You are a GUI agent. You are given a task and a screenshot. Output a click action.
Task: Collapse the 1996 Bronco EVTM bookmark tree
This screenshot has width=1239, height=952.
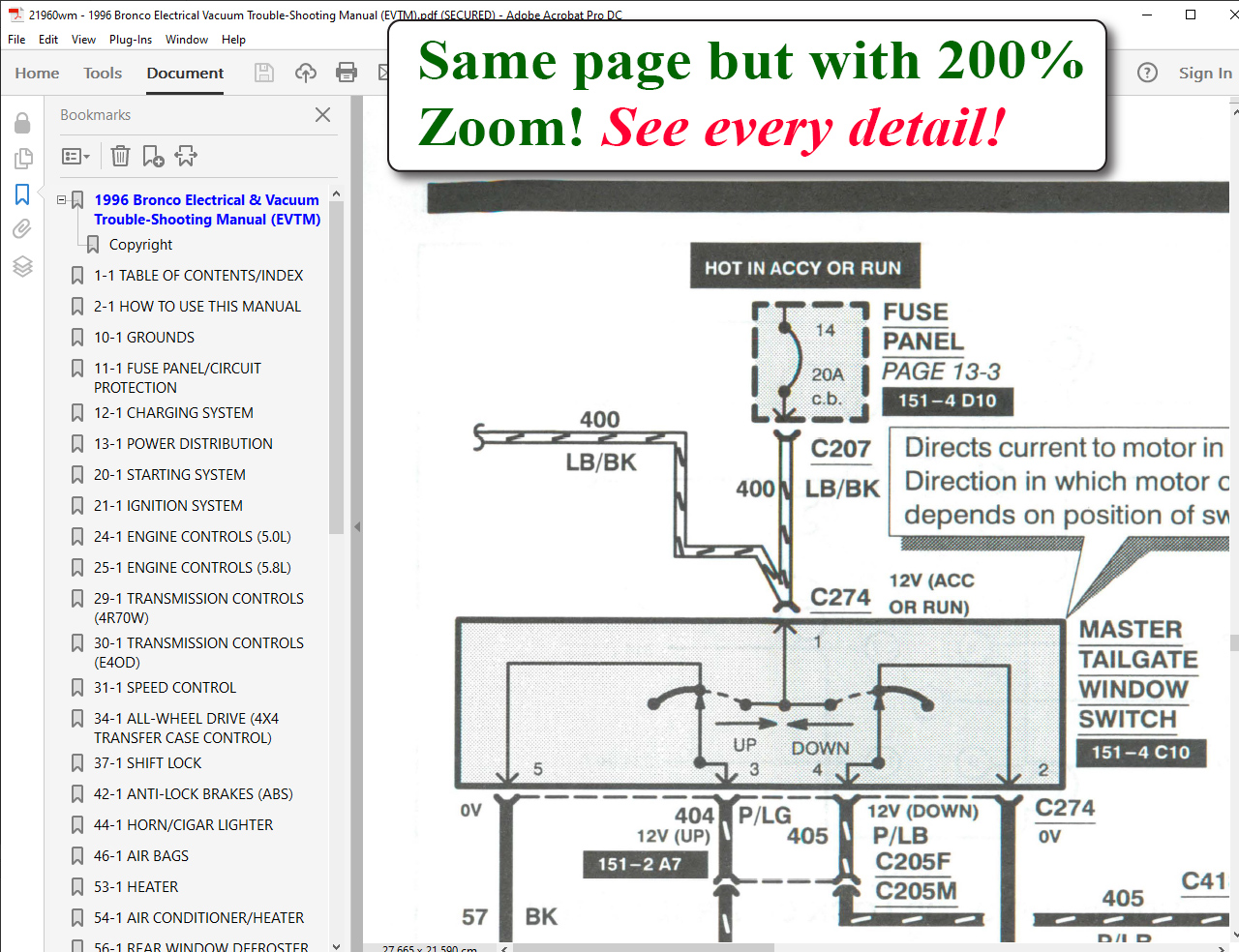click(61, 200)
